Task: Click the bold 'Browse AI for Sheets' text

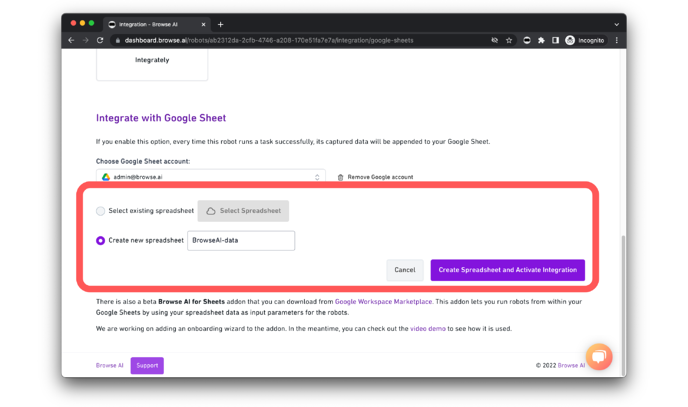Action: [191, 302]
